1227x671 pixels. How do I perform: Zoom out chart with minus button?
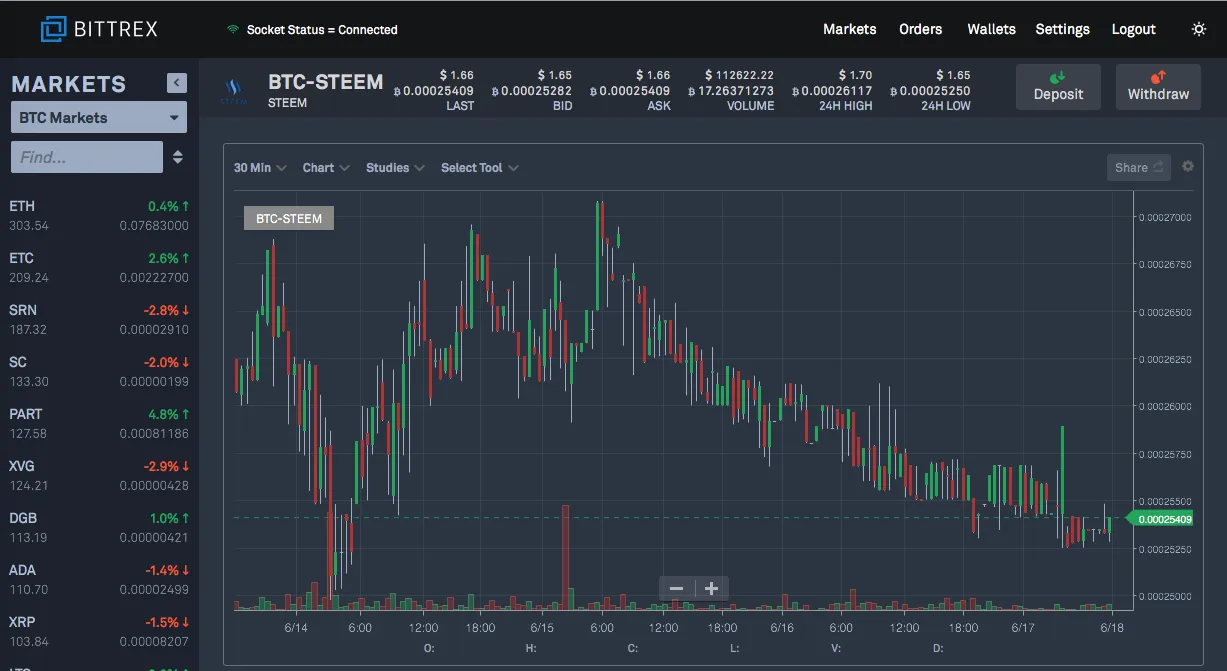click(x=676, y=588)
